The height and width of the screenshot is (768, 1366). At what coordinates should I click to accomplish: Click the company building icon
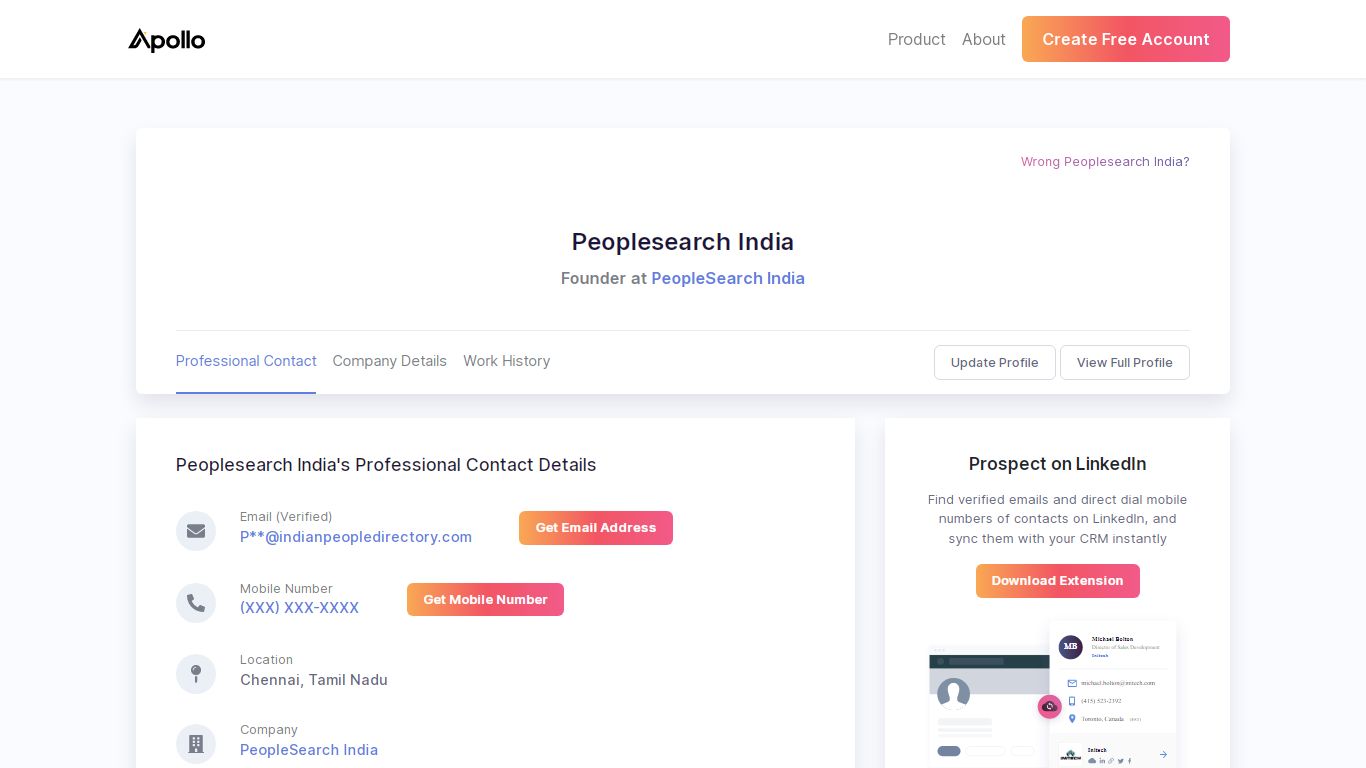(196, 744)
